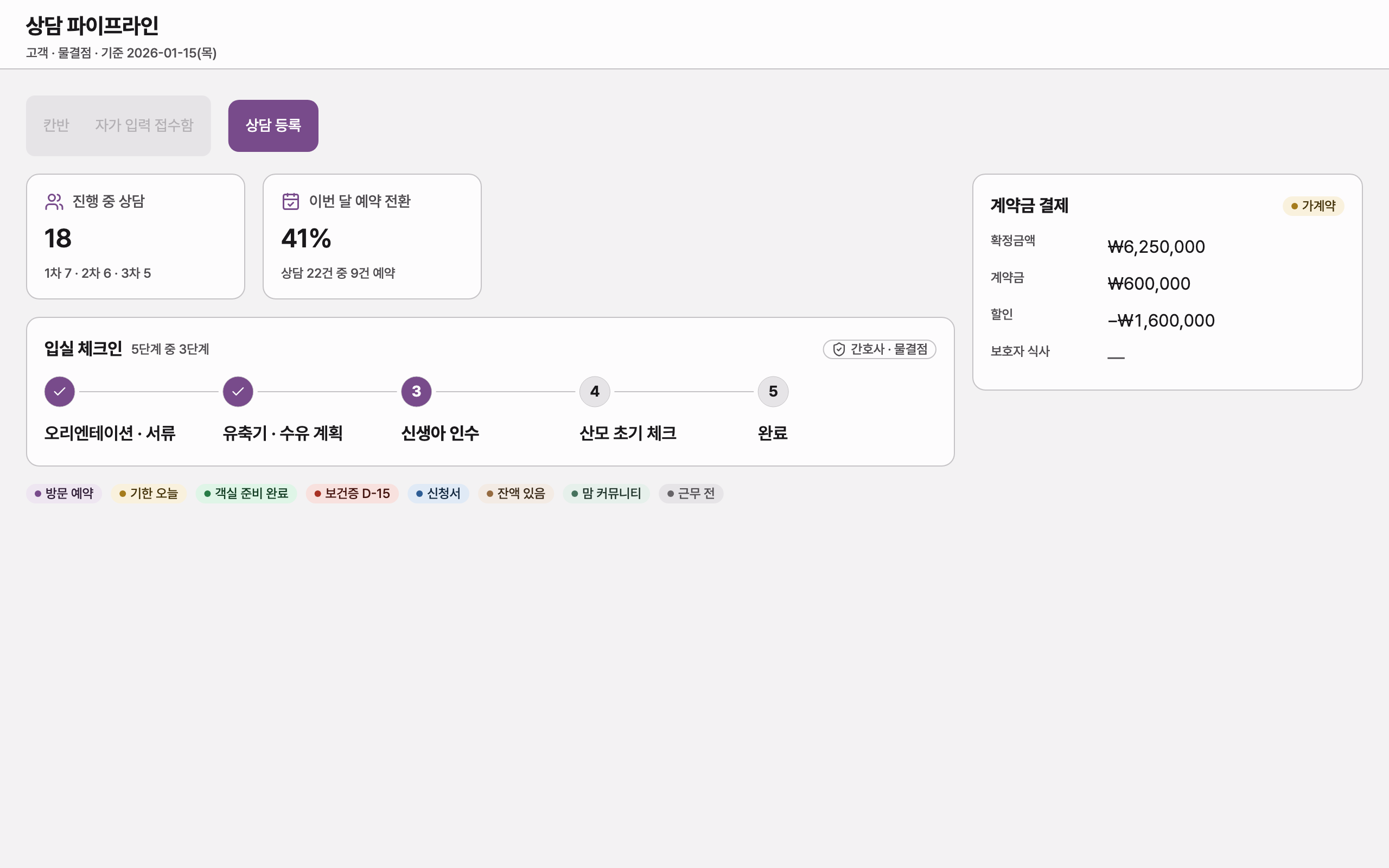Click the calendar-check icon on 이번 달 예약 전환
This screenshot has height=868, width=1389.
tap(290, 201)
